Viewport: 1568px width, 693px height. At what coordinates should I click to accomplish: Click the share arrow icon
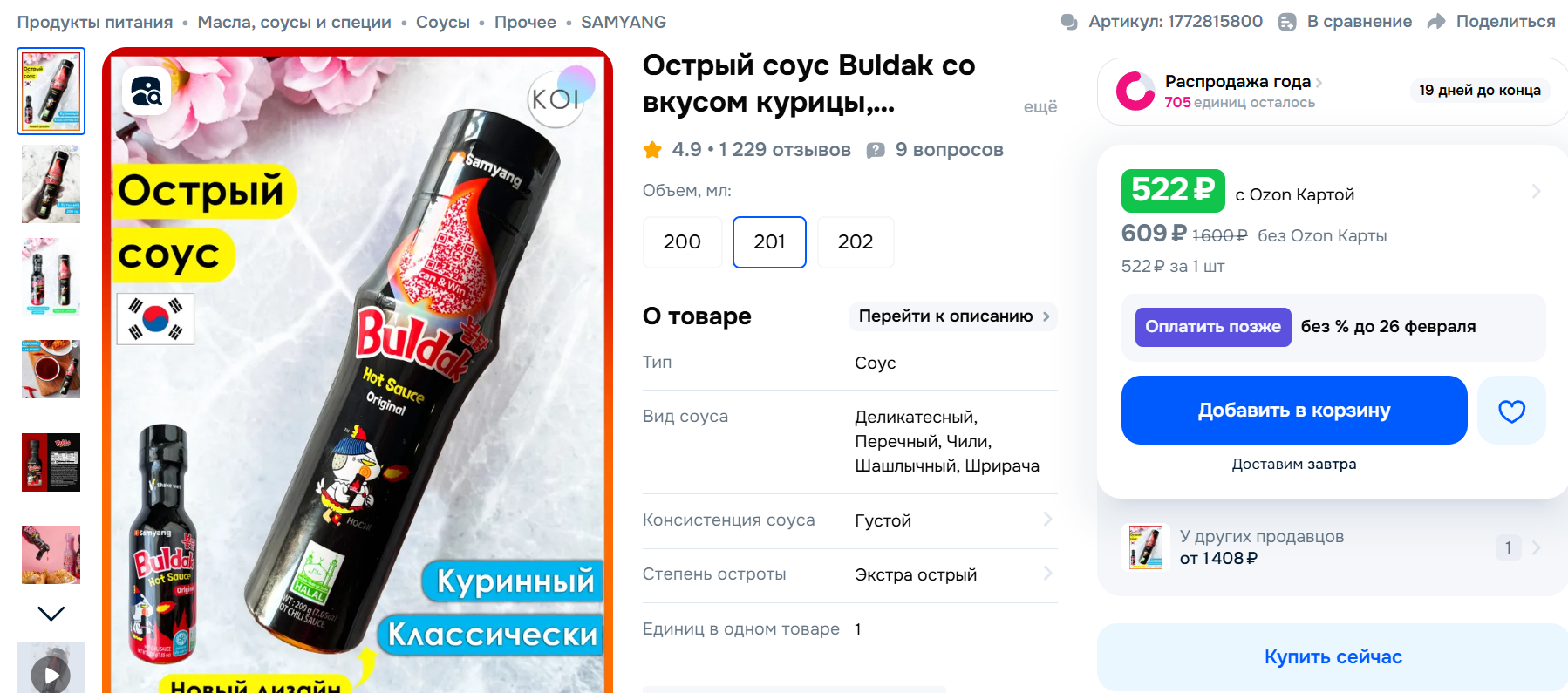click(x=1436, y=22)
